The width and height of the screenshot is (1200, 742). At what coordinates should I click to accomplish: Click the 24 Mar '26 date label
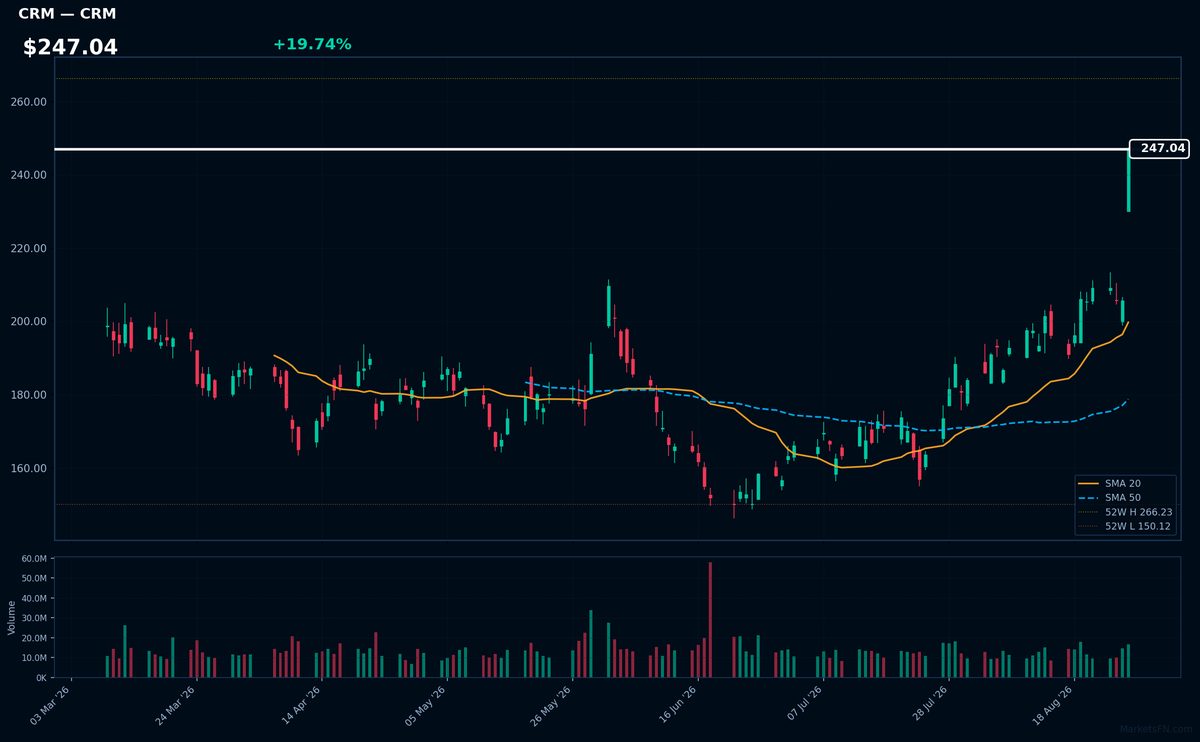coord(176,704)
